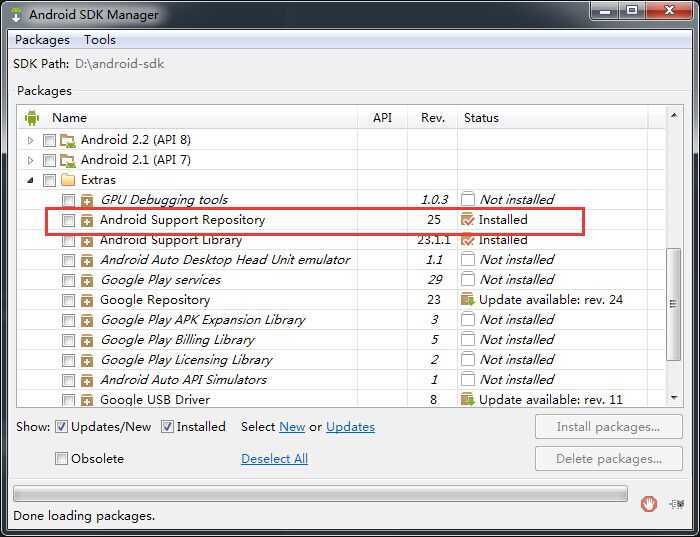Check the Google Play Licensing Library checkbox
The image size is (700, 537).
point(68,360)
